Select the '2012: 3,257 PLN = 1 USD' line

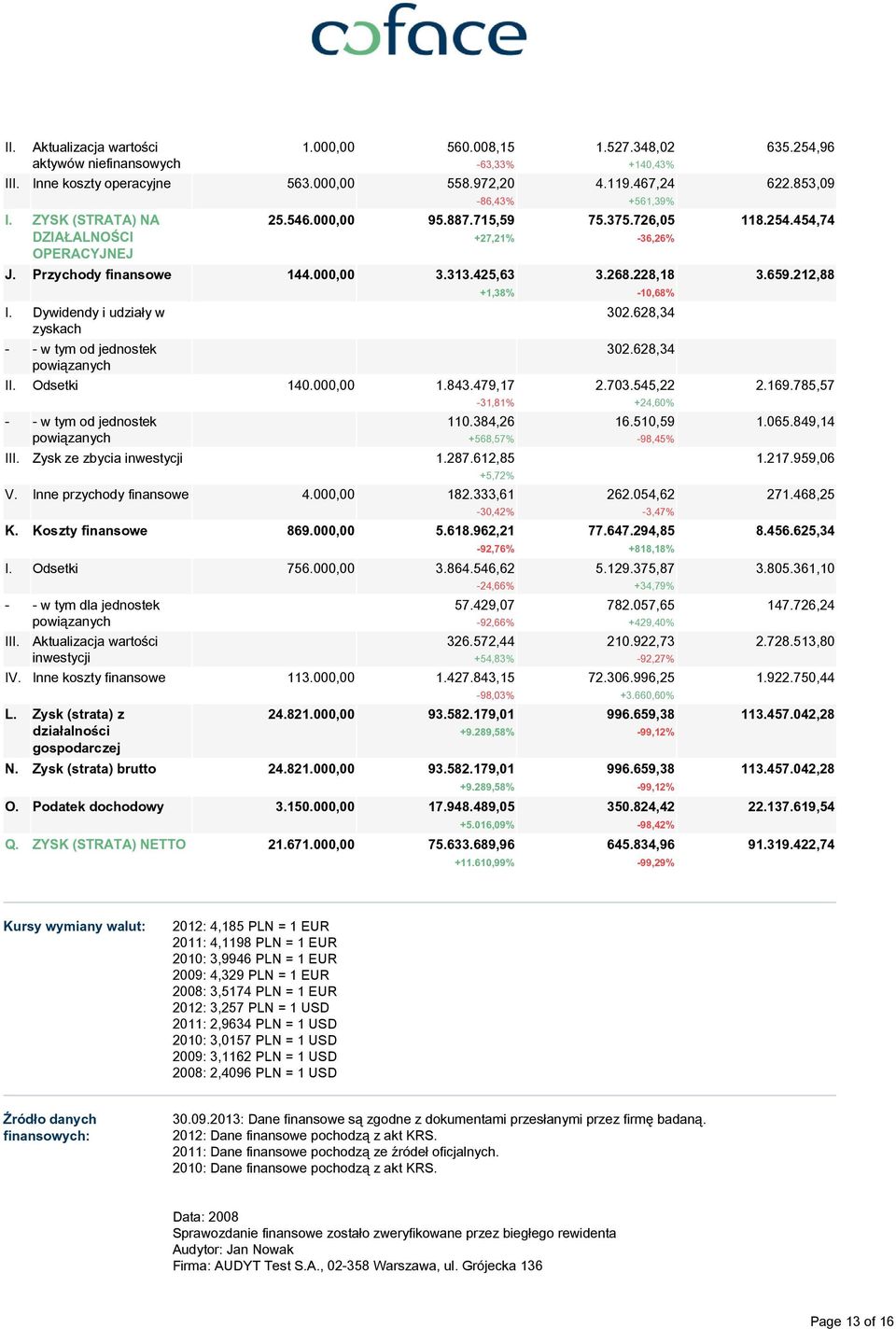251,1008
